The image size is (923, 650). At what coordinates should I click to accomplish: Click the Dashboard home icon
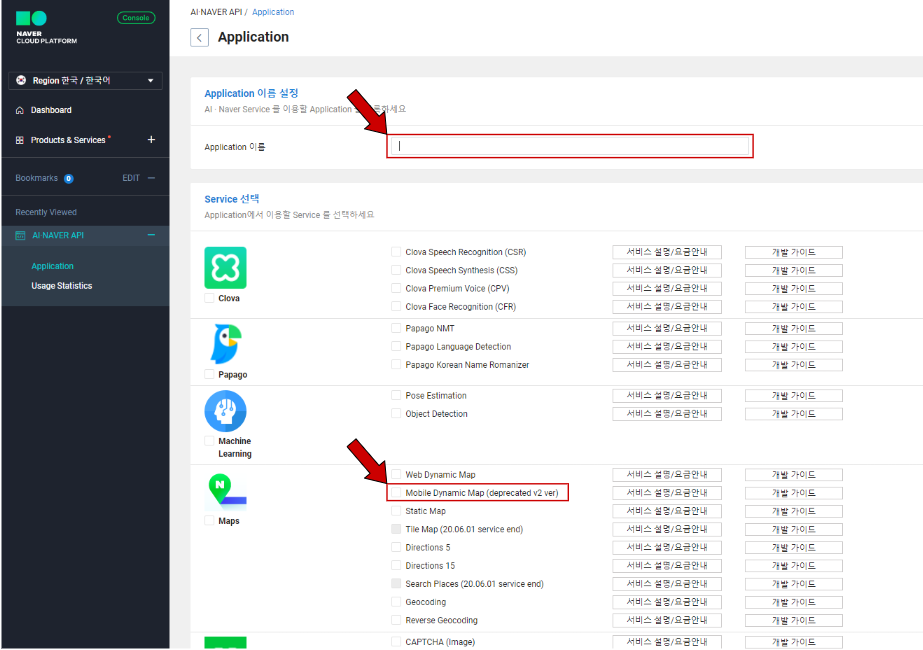click(x=20, y=110)
